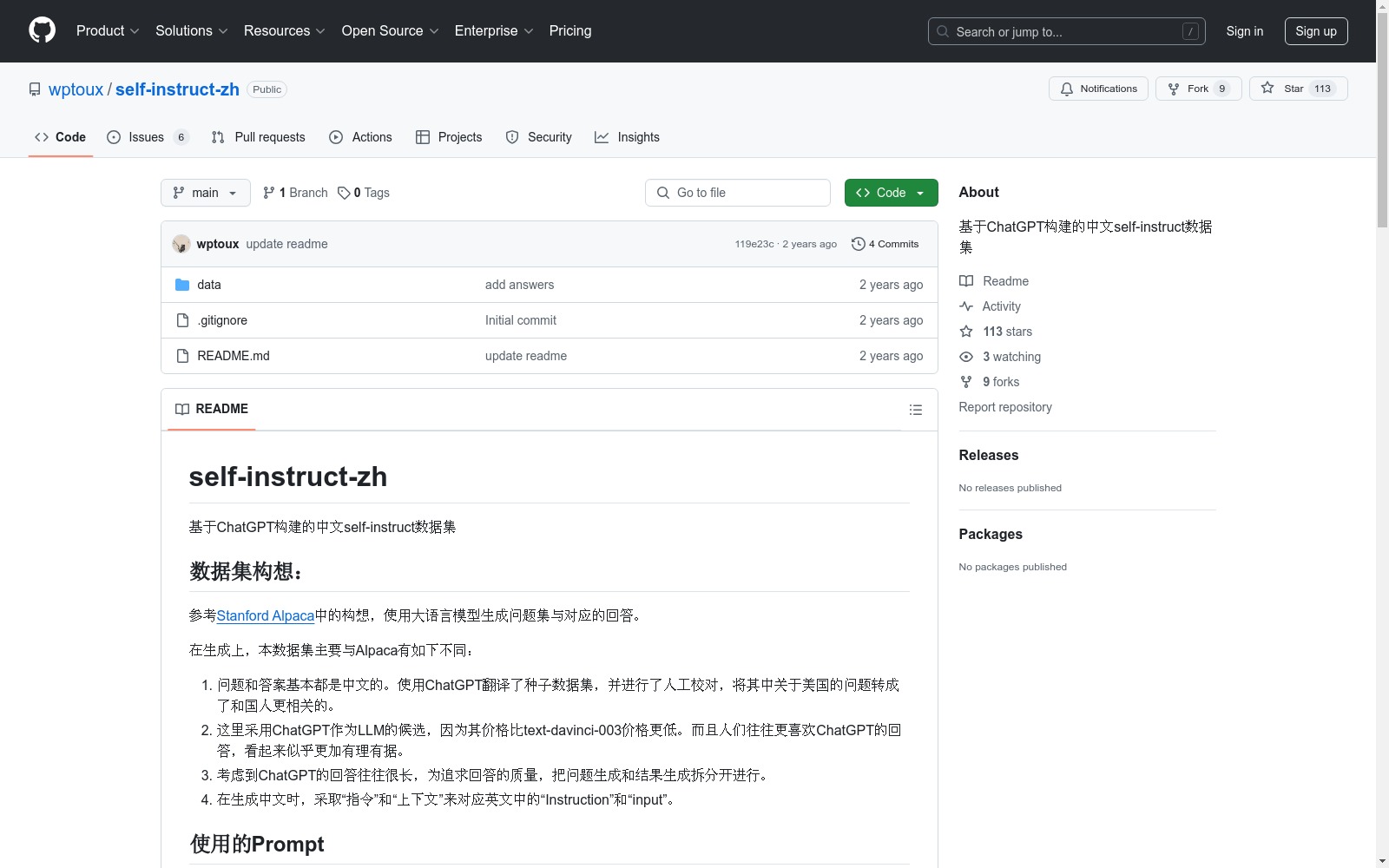Click commit hash 119e23c
Viewport: 1389px width, 868px height.
click(754, 244)
